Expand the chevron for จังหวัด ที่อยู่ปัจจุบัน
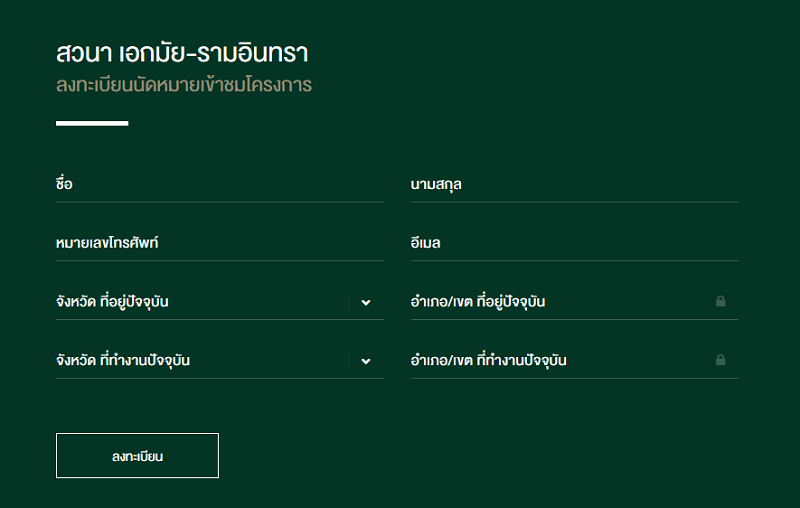The image size is (800, 508). 366,302
